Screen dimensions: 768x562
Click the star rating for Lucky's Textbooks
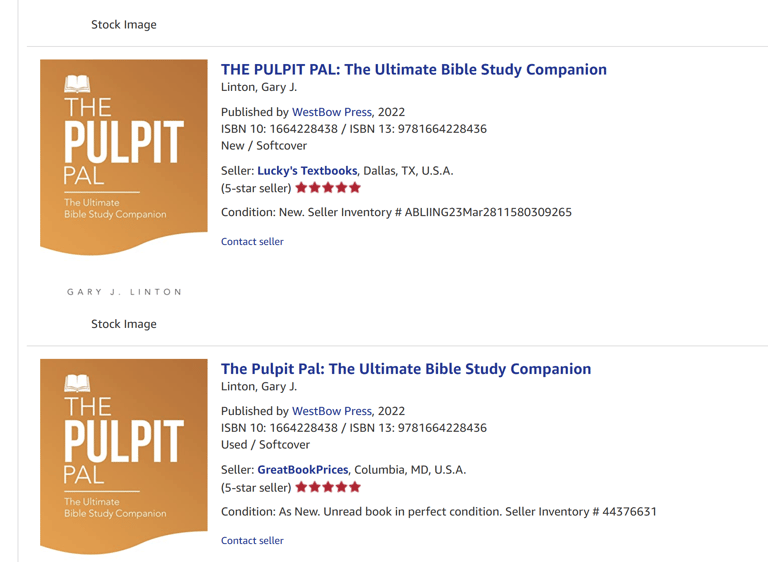coord(328,187)
